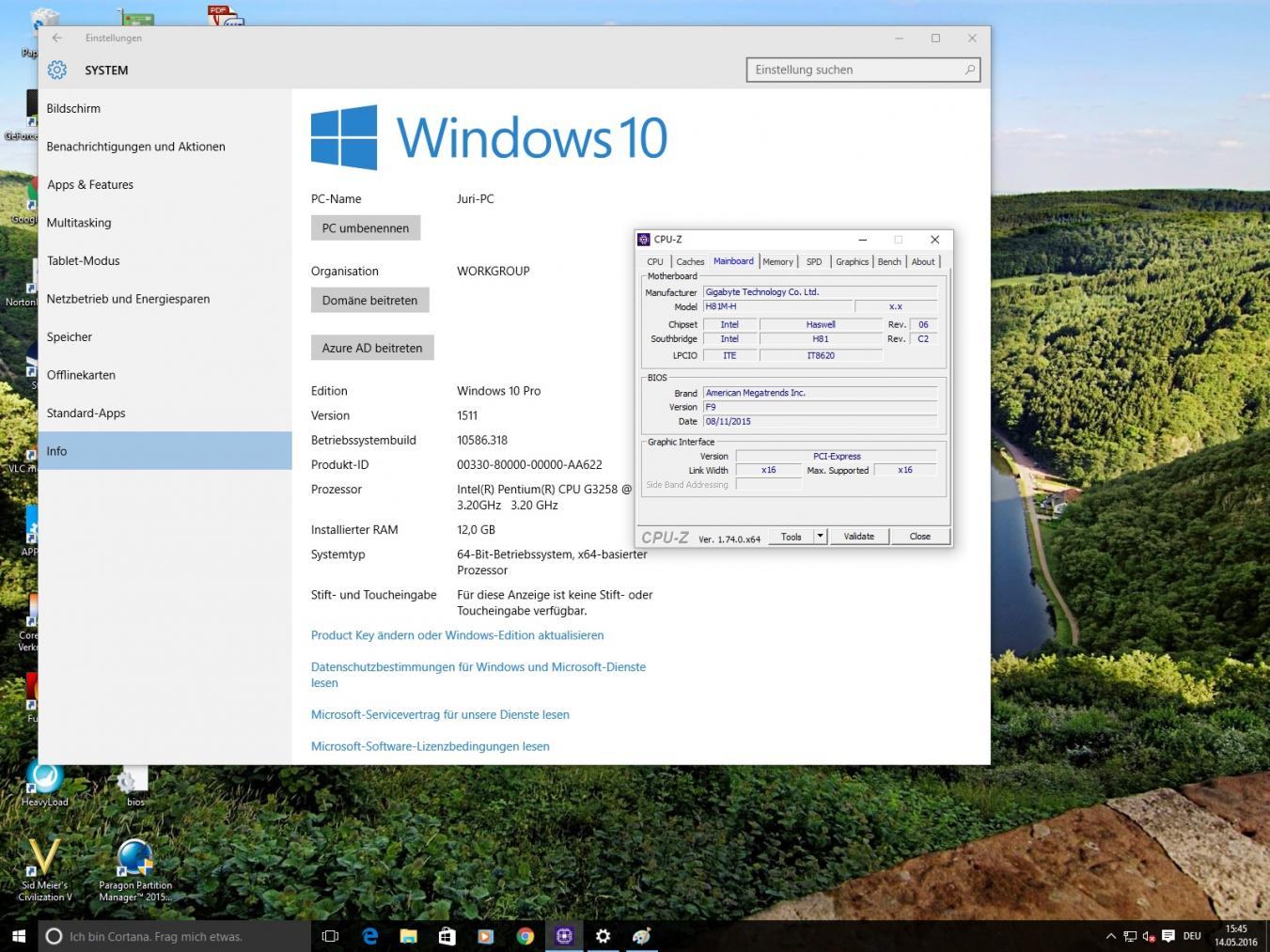
Task: Open the Windows Start menu
Action: point(18,936)
